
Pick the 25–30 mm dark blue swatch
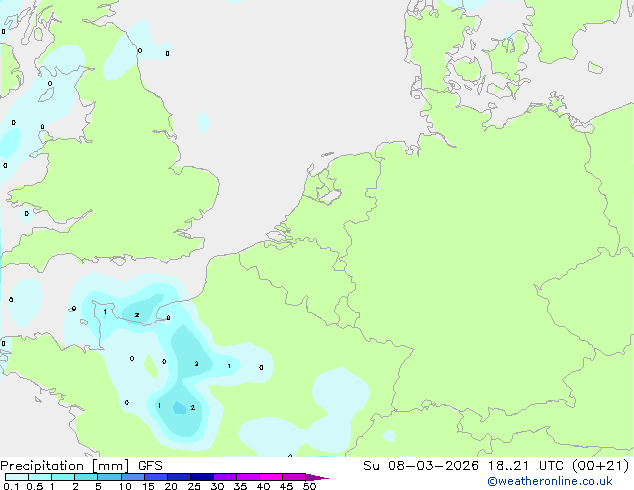tap(202, 477)
